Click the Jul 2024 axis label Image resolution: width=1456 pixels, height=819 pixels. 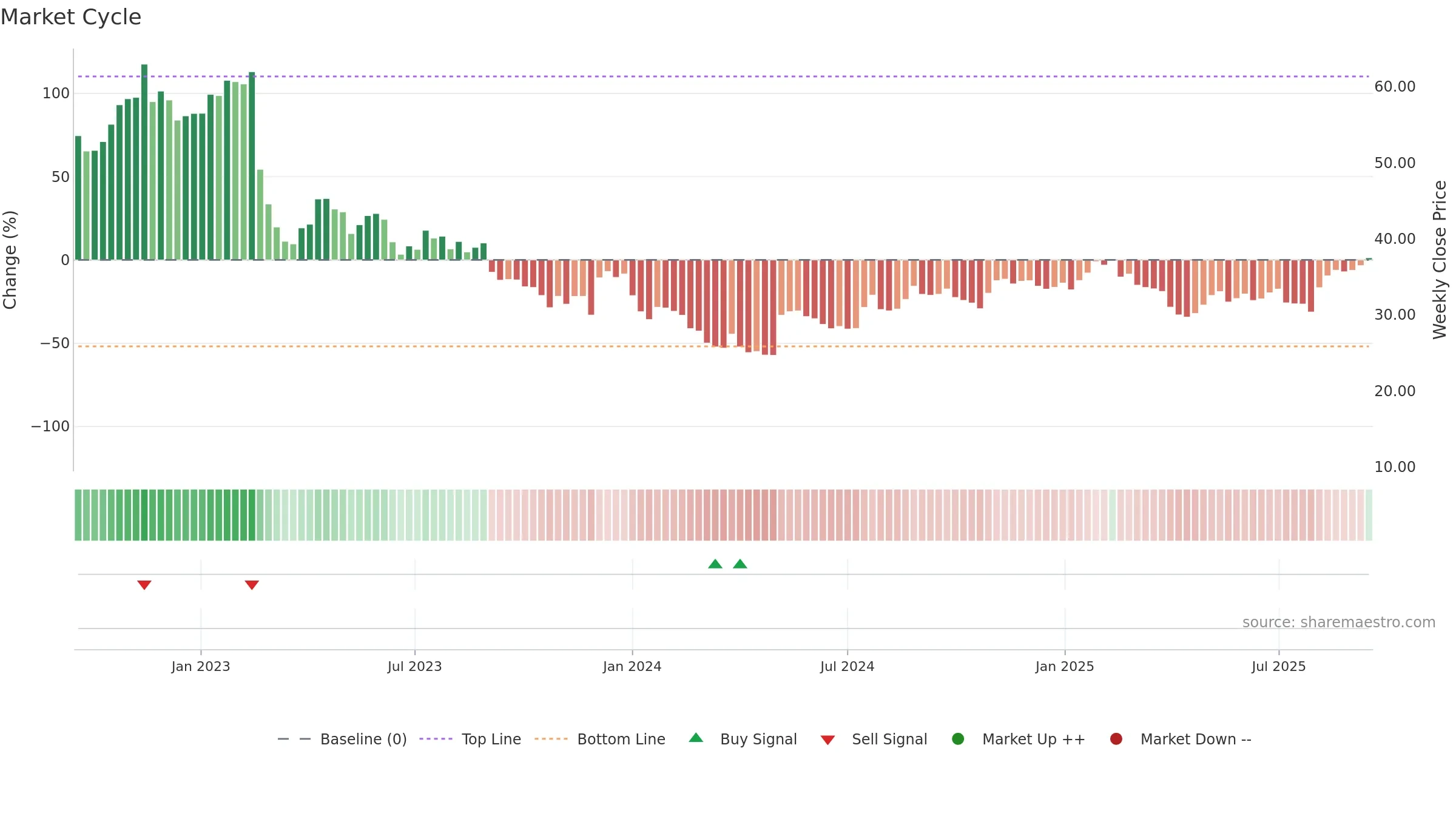click(x=848, y=666)
